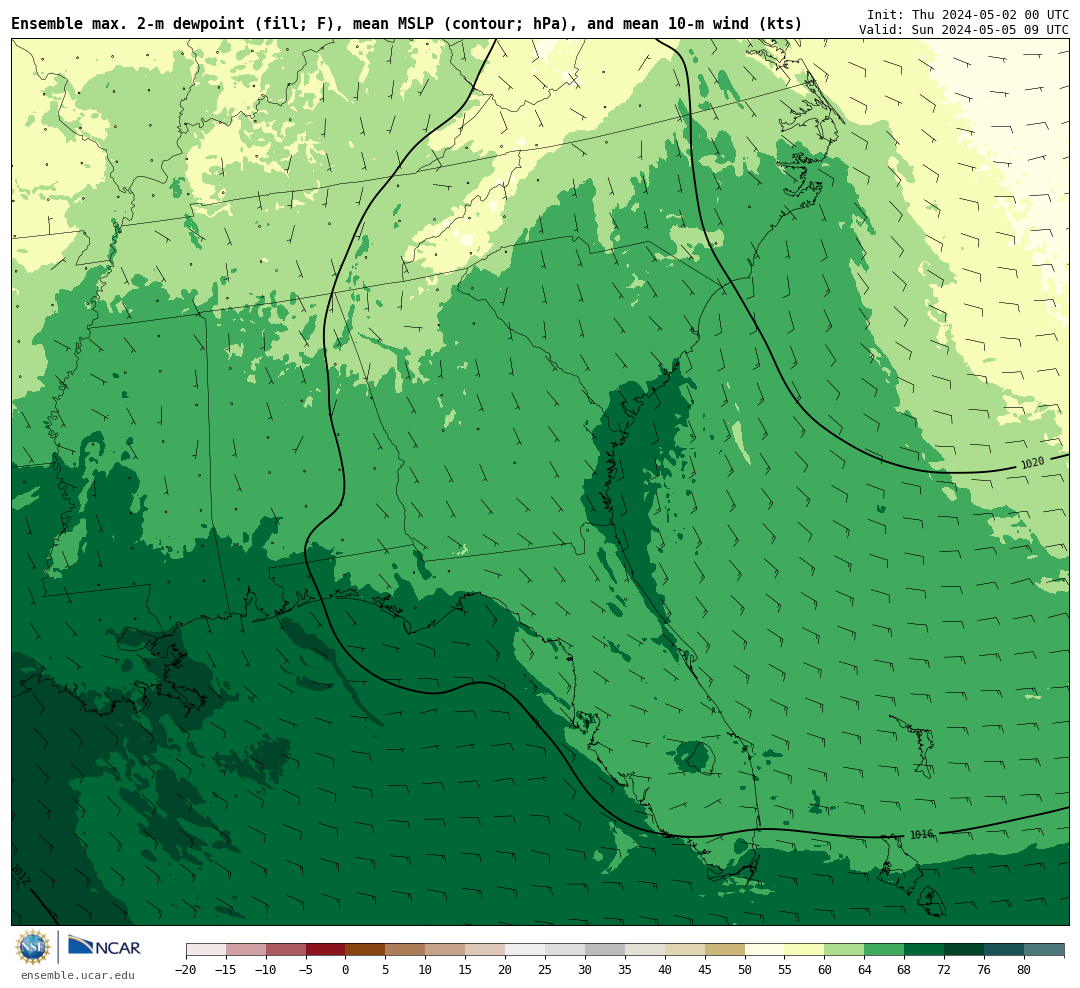Click the tan swatch between 45 and 50
Image resolution: width=1080 pixels, height=988 pixels.
tap(725, 950)
